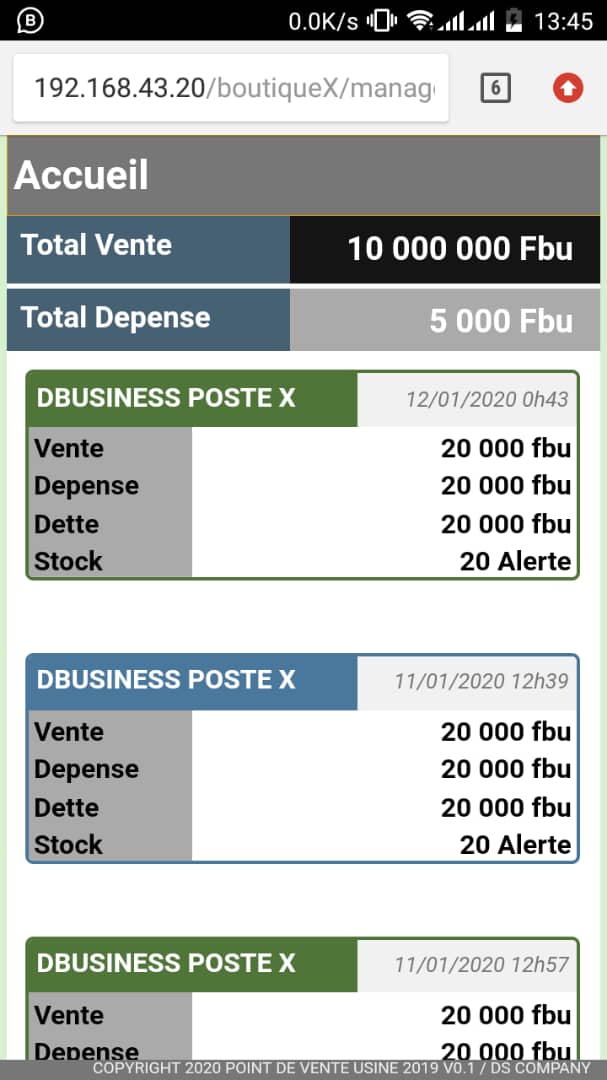
Task: Open DBUSINESS POSTE X card dated 12/01/2020
Action: click(192, 399)
